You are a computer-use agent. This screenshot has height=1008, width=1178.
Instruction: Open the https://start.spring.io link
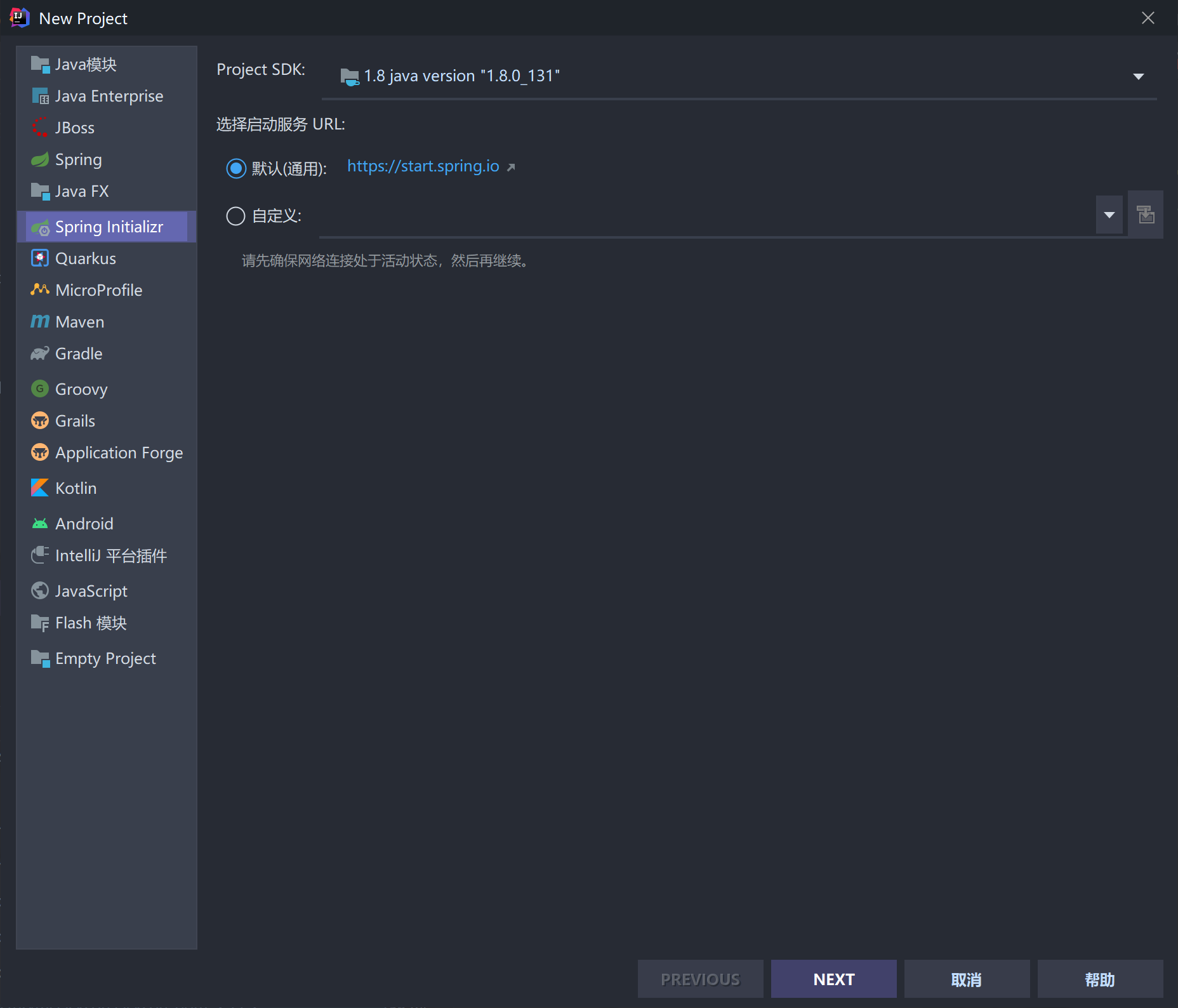tap(423, 166)
